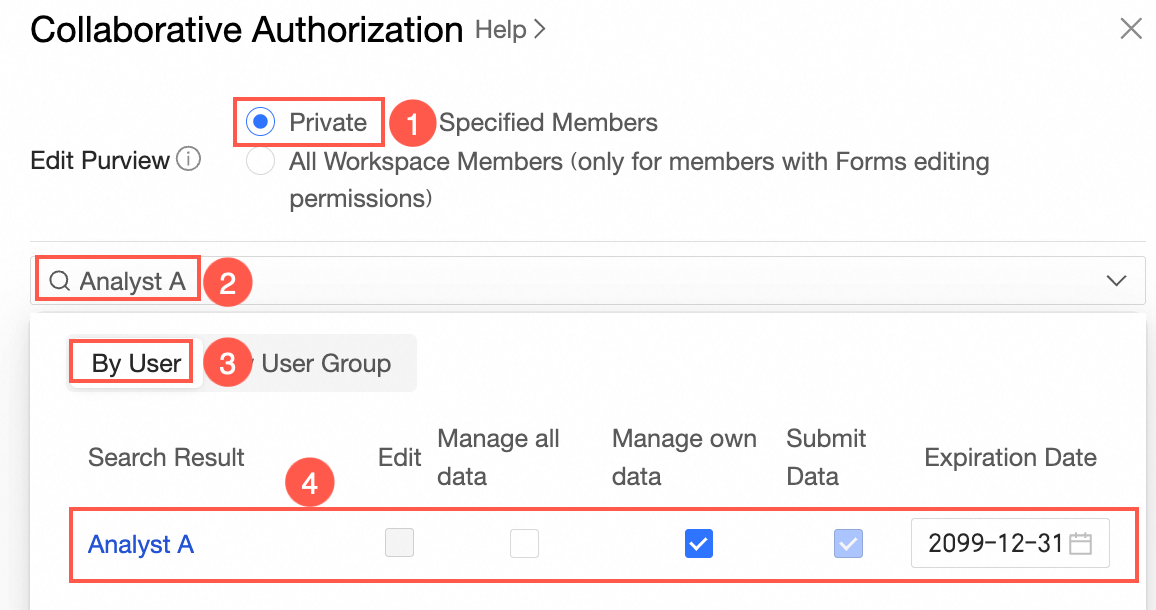The image size is (1156, 610).
Task: Toggle Submit Data checkbox for Analyst A
Action: coord(848,543)
